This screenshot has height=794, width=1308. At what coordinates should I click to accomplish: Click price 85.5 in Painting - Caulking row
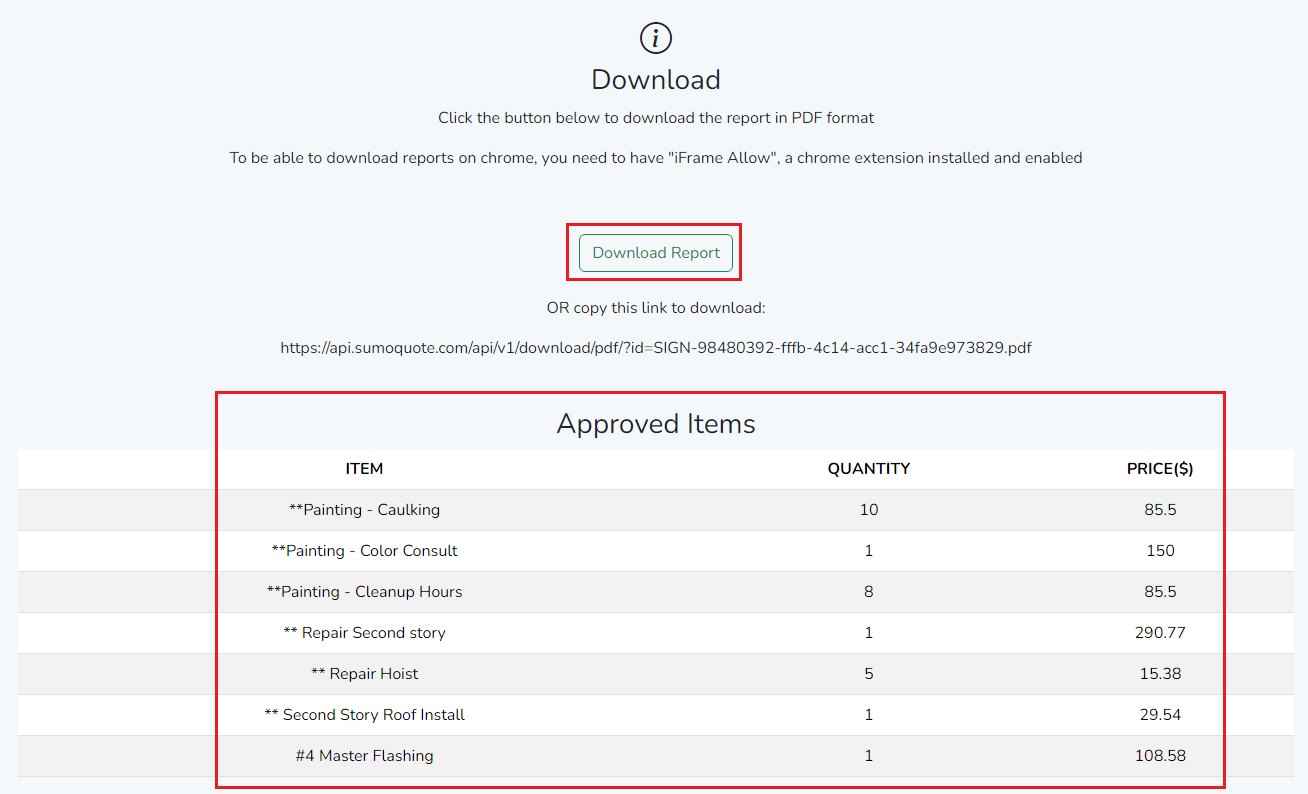click(1160, 510)
